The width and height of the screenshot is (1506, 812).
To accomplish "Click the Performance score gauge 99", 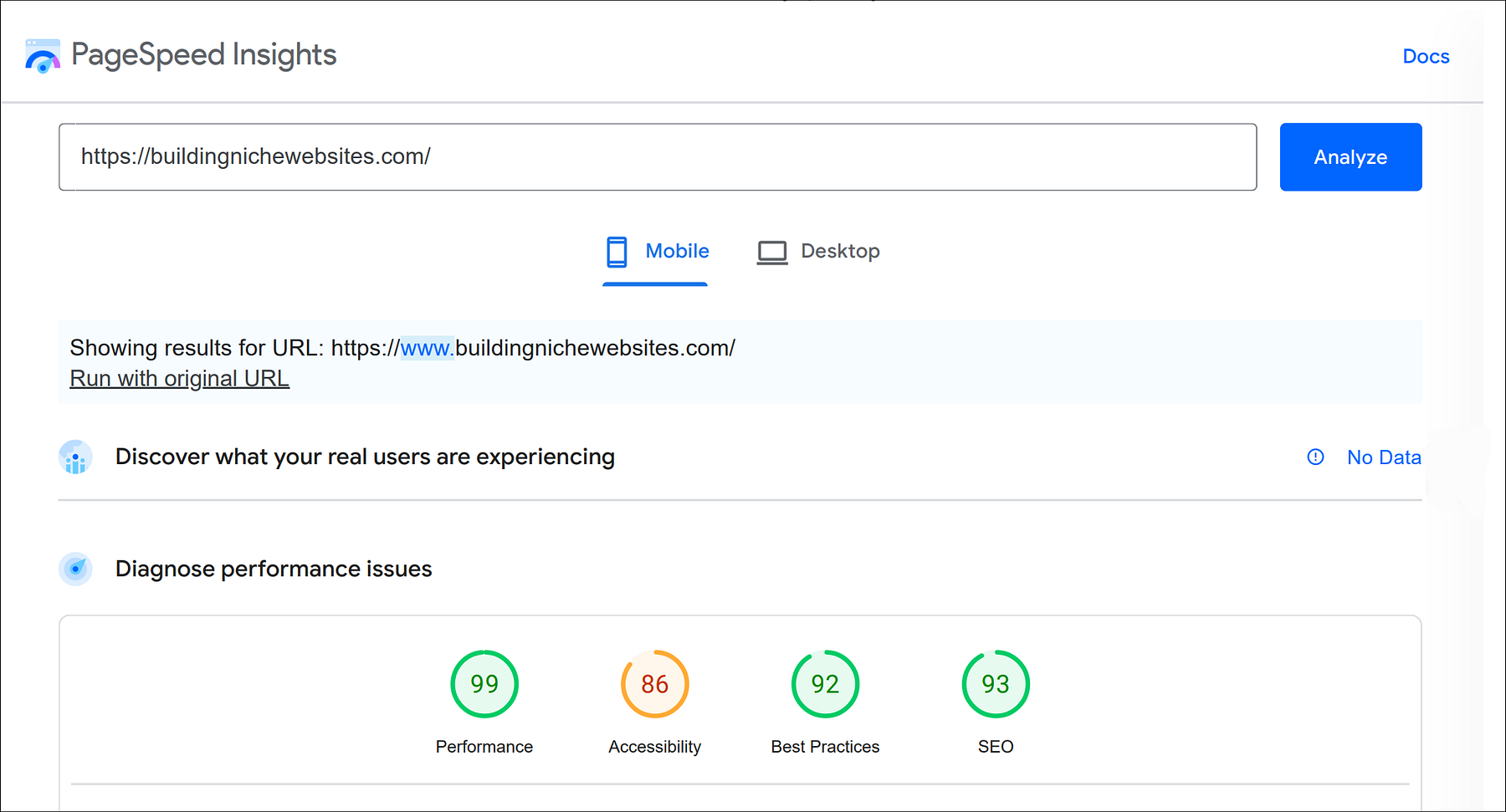I will click(484, 684).
